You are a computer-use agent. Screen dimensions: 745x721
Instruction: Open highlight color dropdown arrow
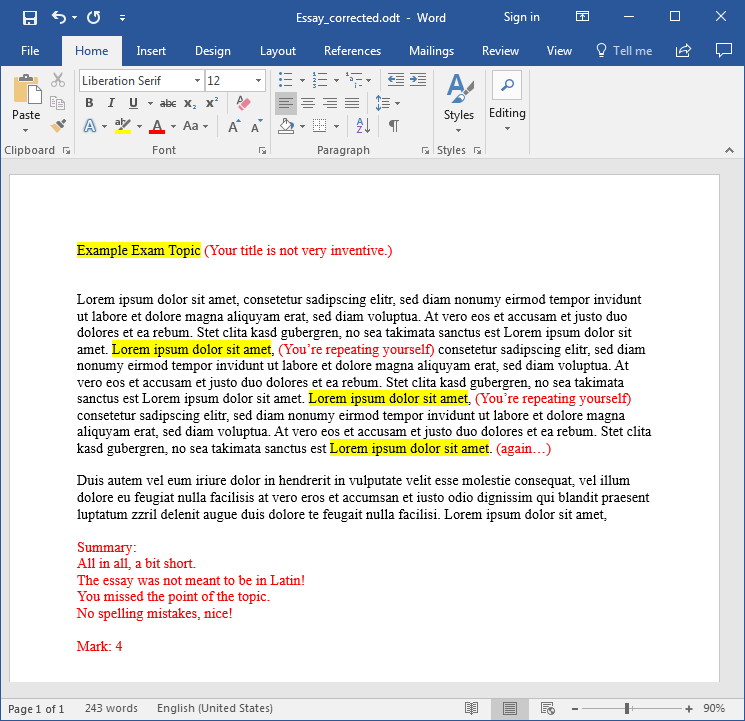[140, 126]
